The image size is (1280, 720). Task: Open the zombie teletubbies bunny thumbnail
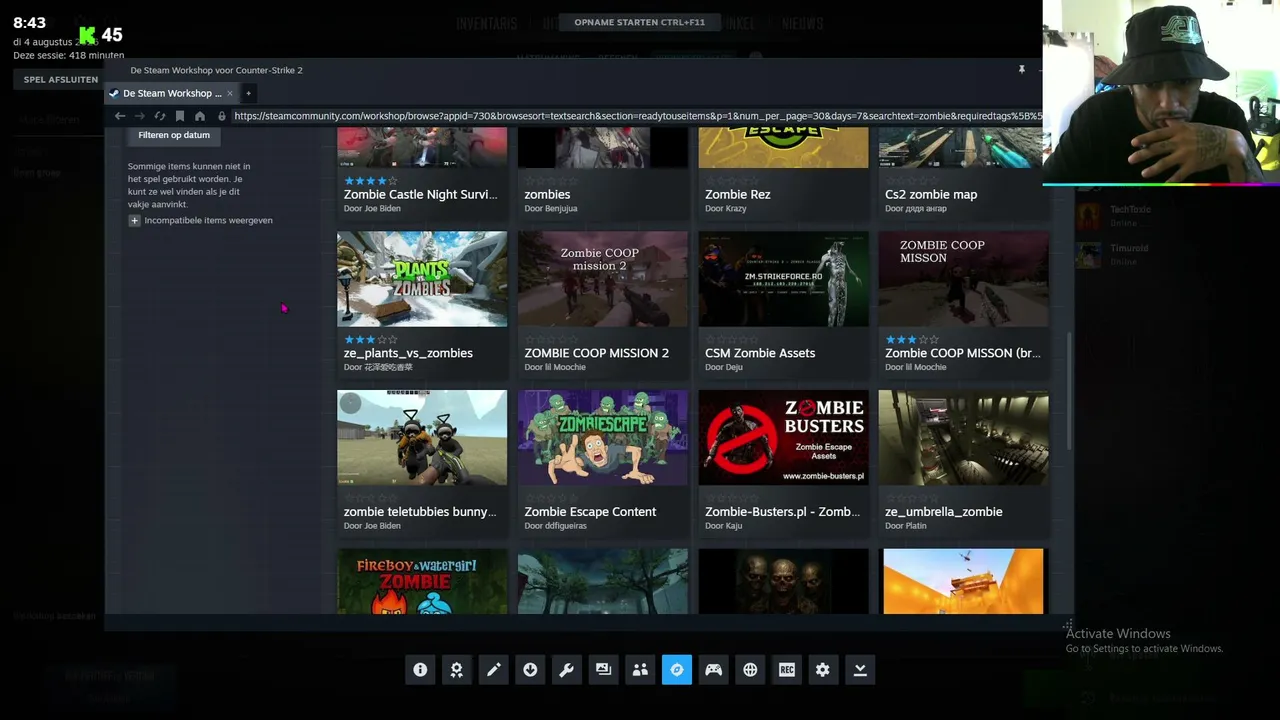(422, 437)
